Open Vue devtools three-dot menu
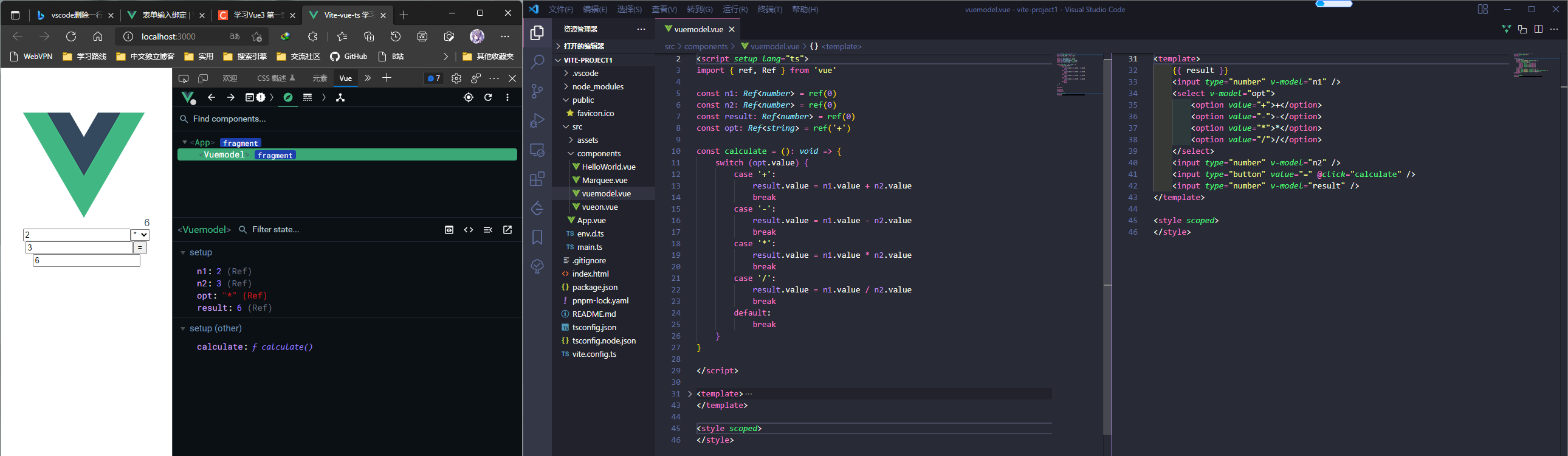Screen dimensions: 1568x456 point(507,97)
